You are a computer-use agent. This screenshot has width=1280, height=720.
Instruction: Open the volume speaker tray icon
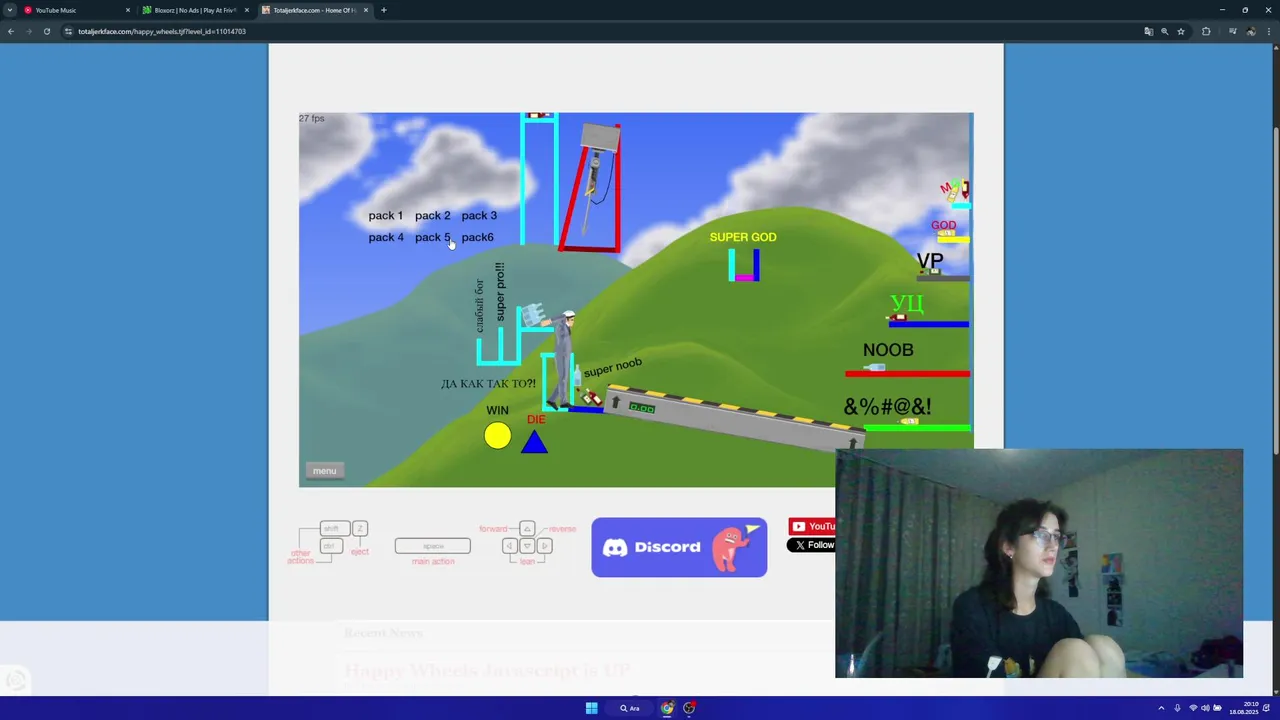pos(1204,708)
